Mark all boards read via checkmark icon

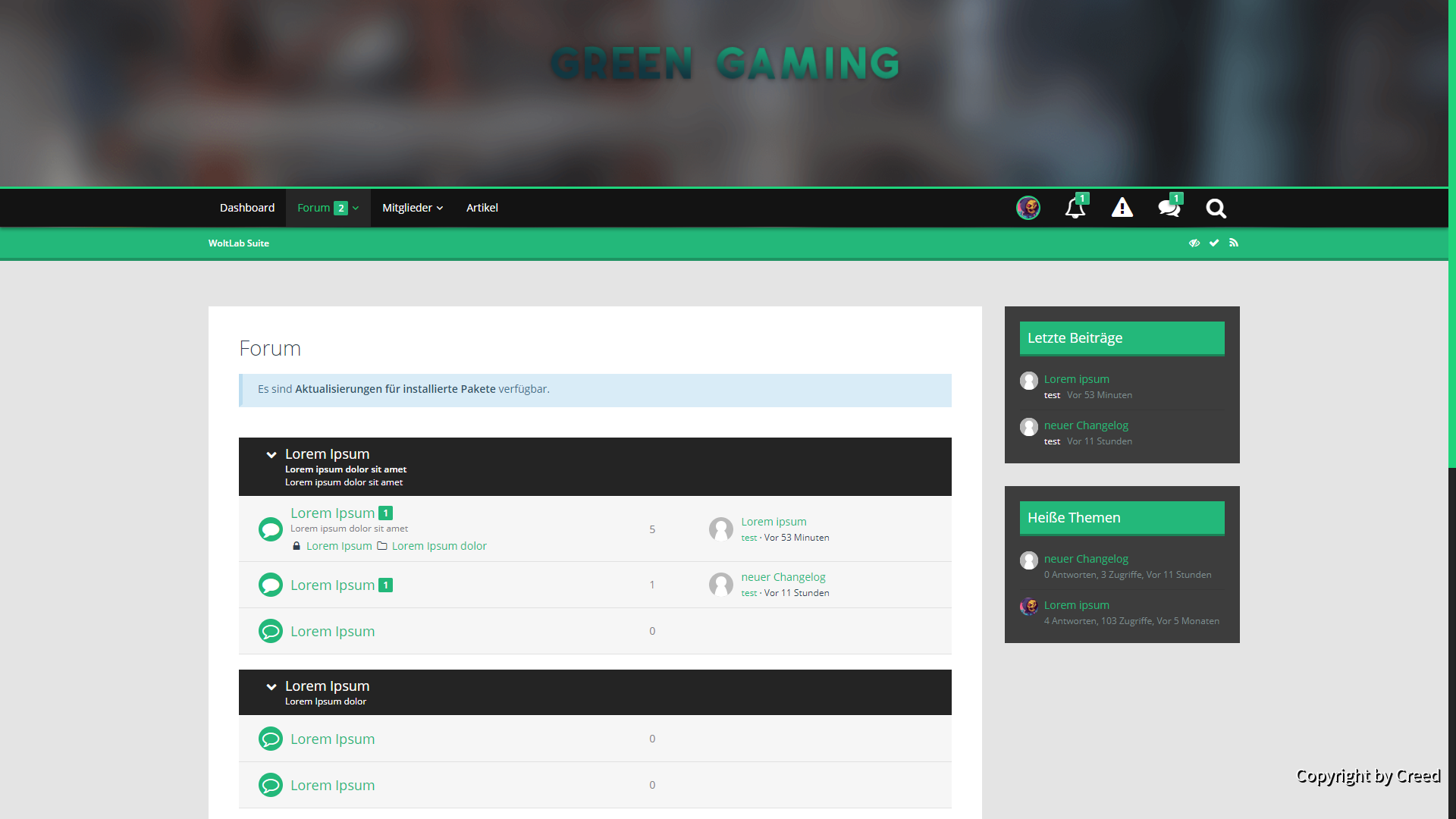coord(1214,243)
